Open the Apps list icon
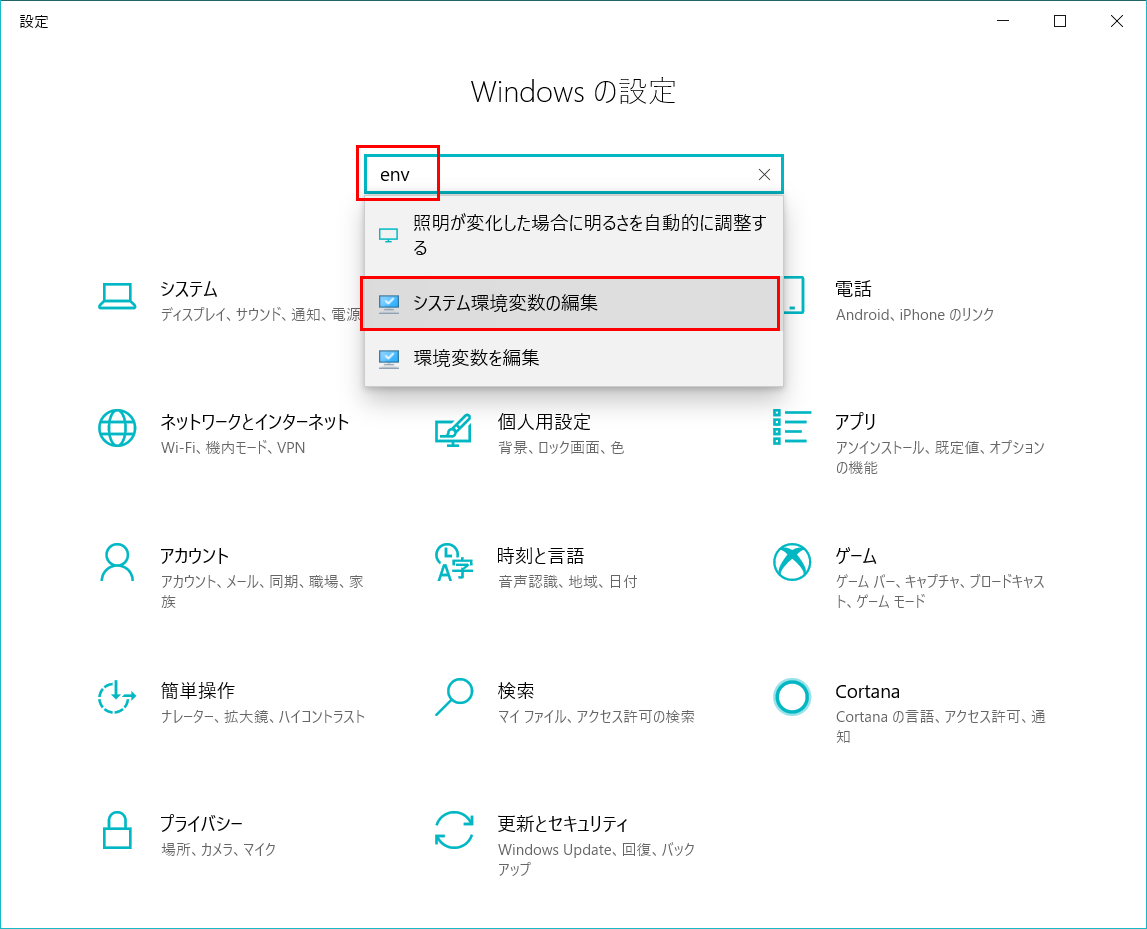This screenshot has height=929, width=1147. coord(791,427)
